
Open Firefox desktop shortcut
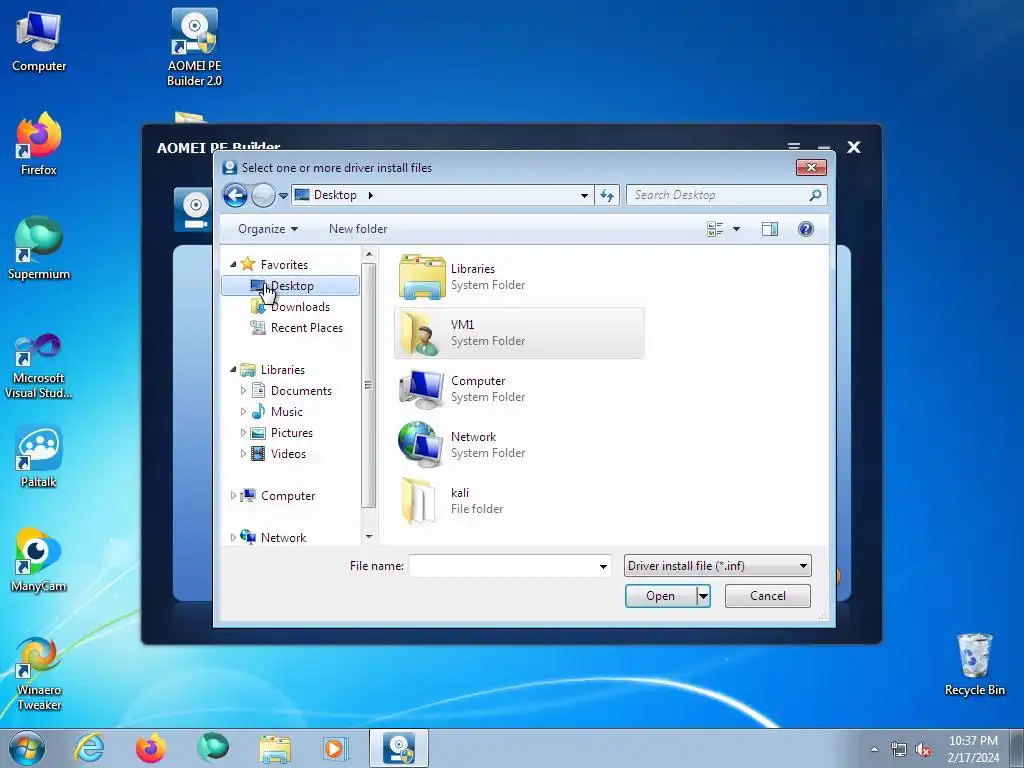tap(39, 144)
